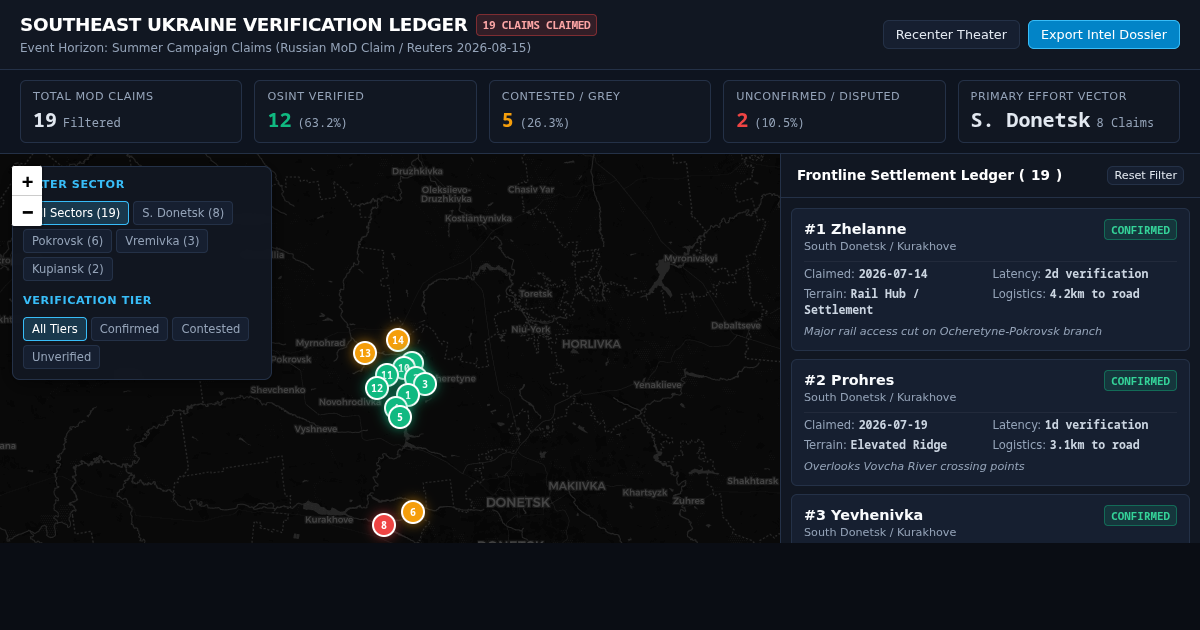Open the #1 Zhelanne ledger card
This screenshot has height=630, width=1200.
pyautogui.click(x=990, y=279)
